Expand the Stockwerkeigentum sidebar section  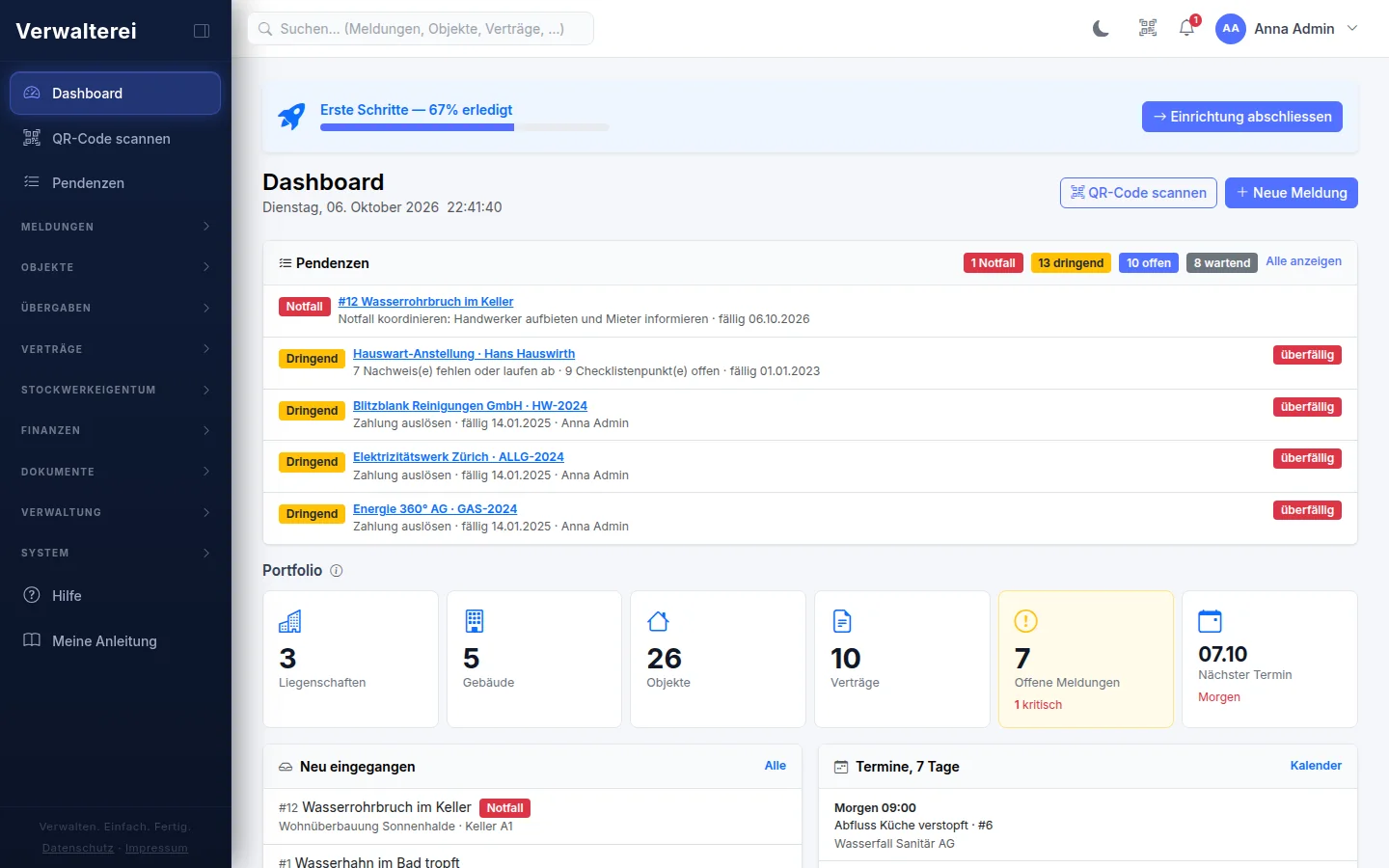(x=116, y=390)
